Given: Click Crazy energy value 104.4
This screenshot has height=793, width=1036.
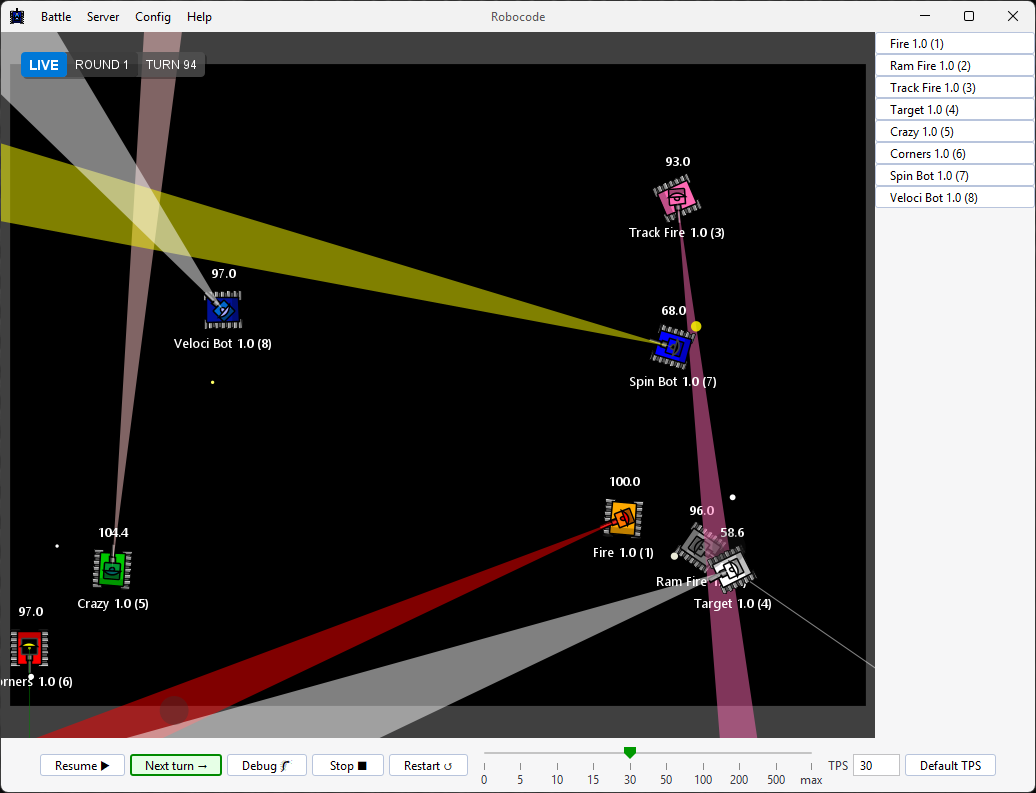Looking at the screenshot, I should point(114,533).
